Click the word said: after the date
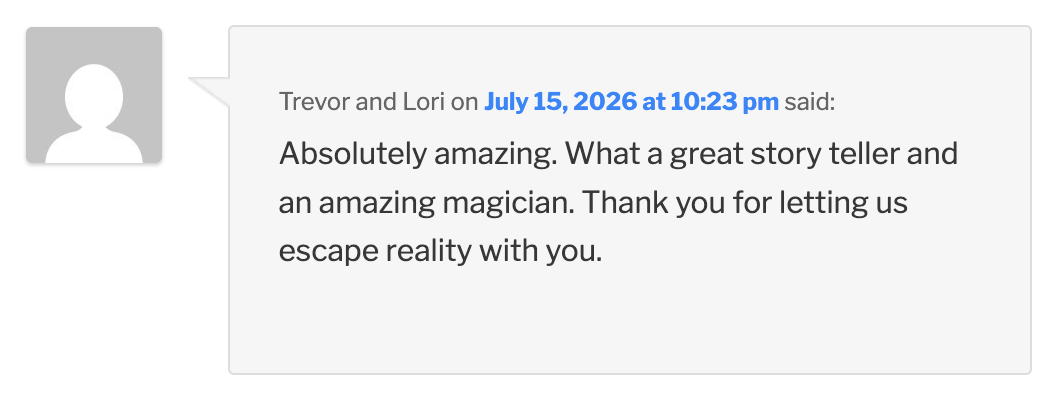The image size is (1058, 402). (x=810, y=102)
